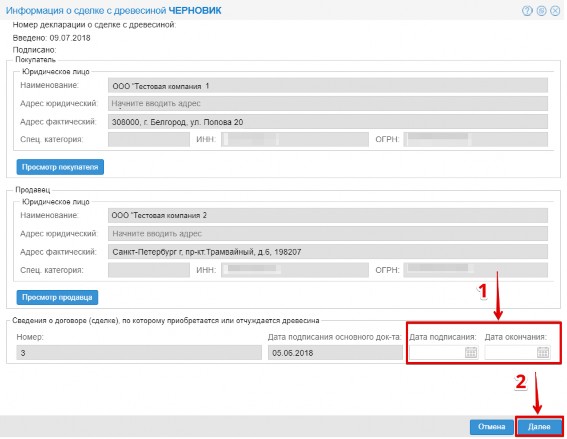Select the seller Наименование field
Screen dimensions: 567x439
point(328,216)
